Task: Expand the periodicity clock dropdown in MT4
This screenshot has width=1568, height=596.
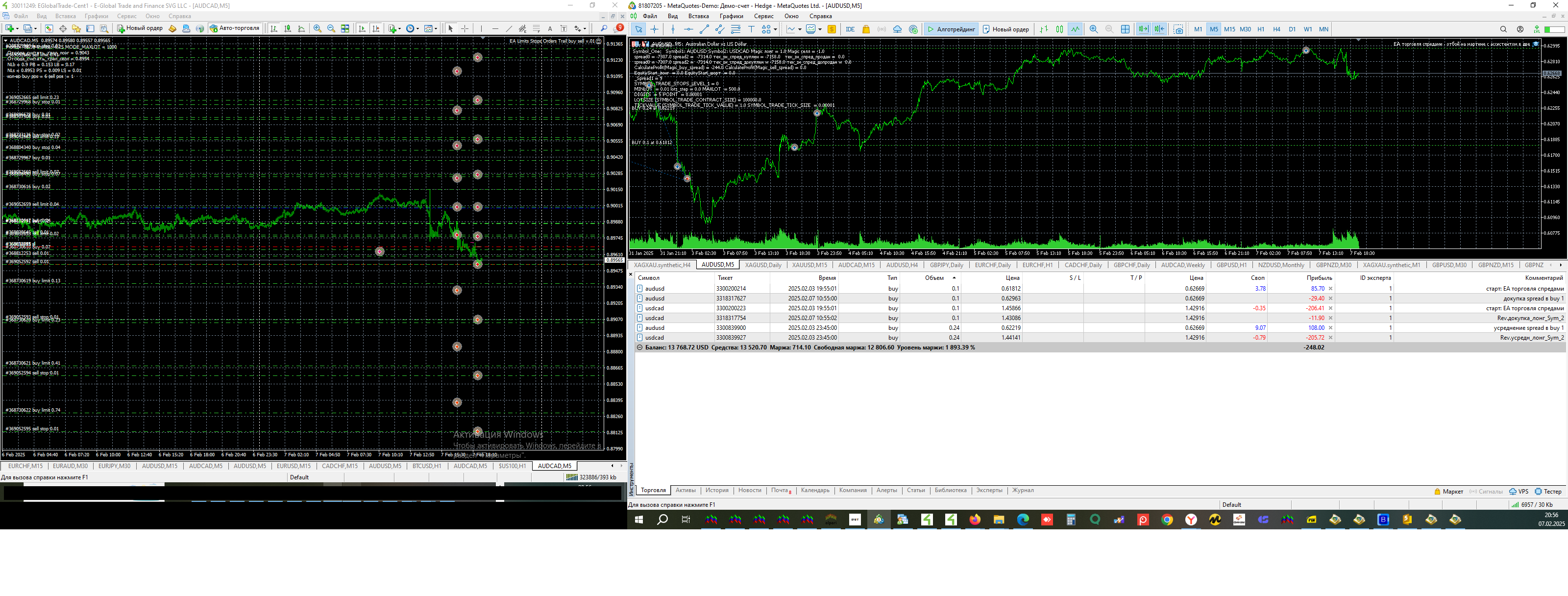Action: [x=417, y=28]
